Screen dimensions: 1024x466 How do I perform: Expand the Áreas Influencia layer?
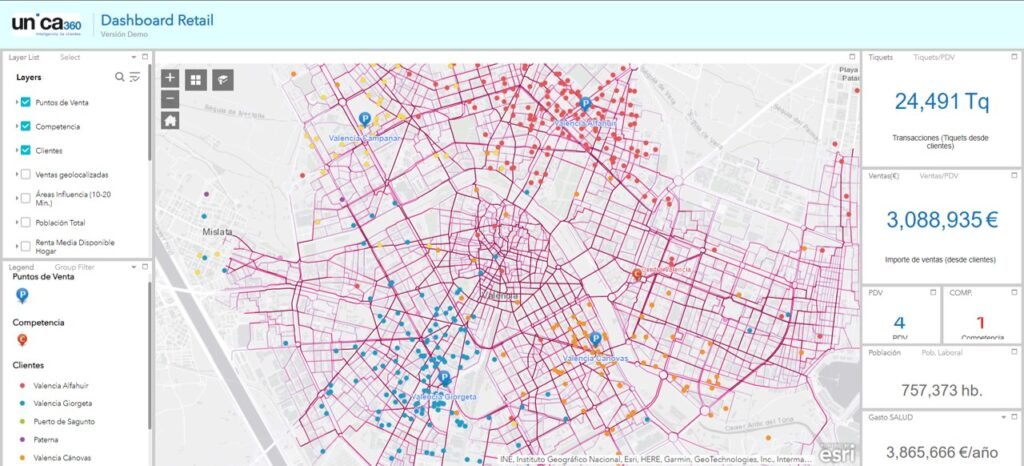coord(16,198)
